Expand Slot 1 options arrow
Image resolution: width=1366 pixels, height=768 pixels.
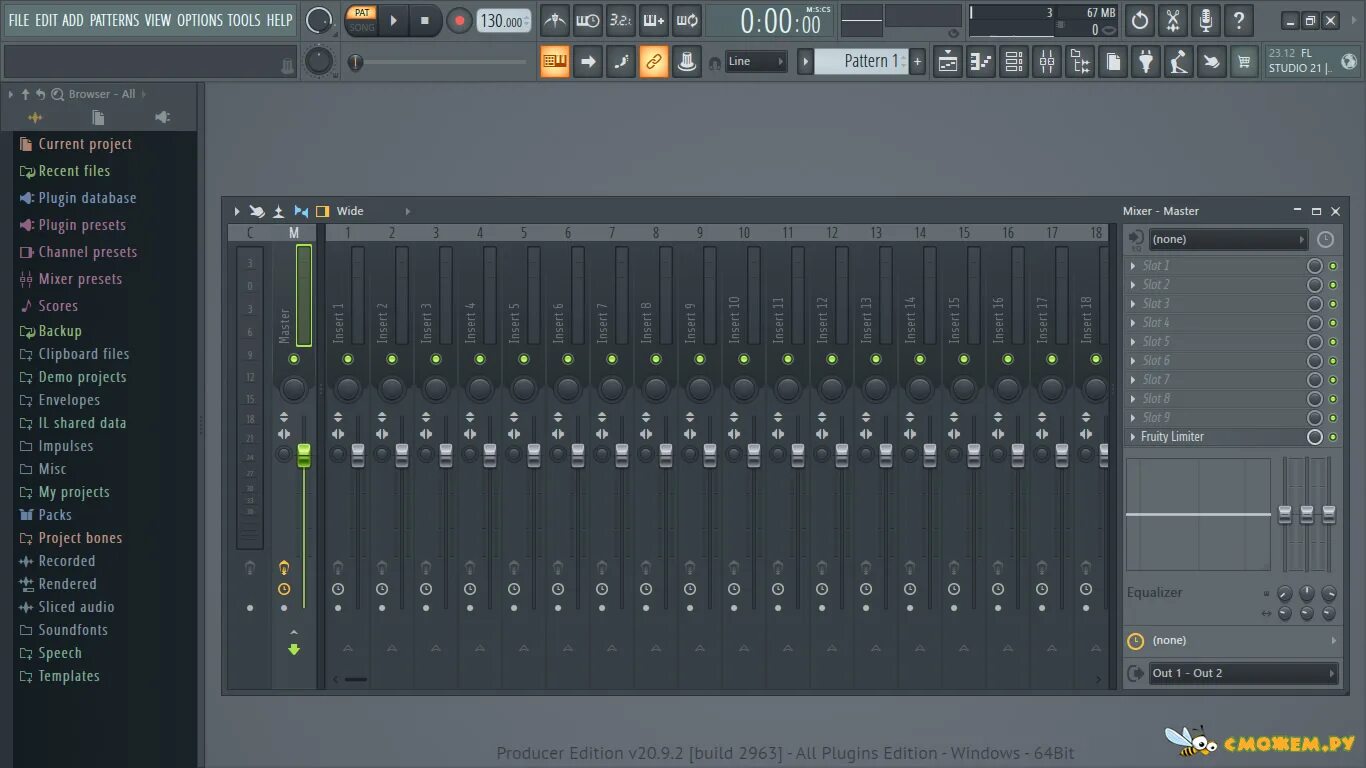pyautogui.click(x=1132, y=266)
